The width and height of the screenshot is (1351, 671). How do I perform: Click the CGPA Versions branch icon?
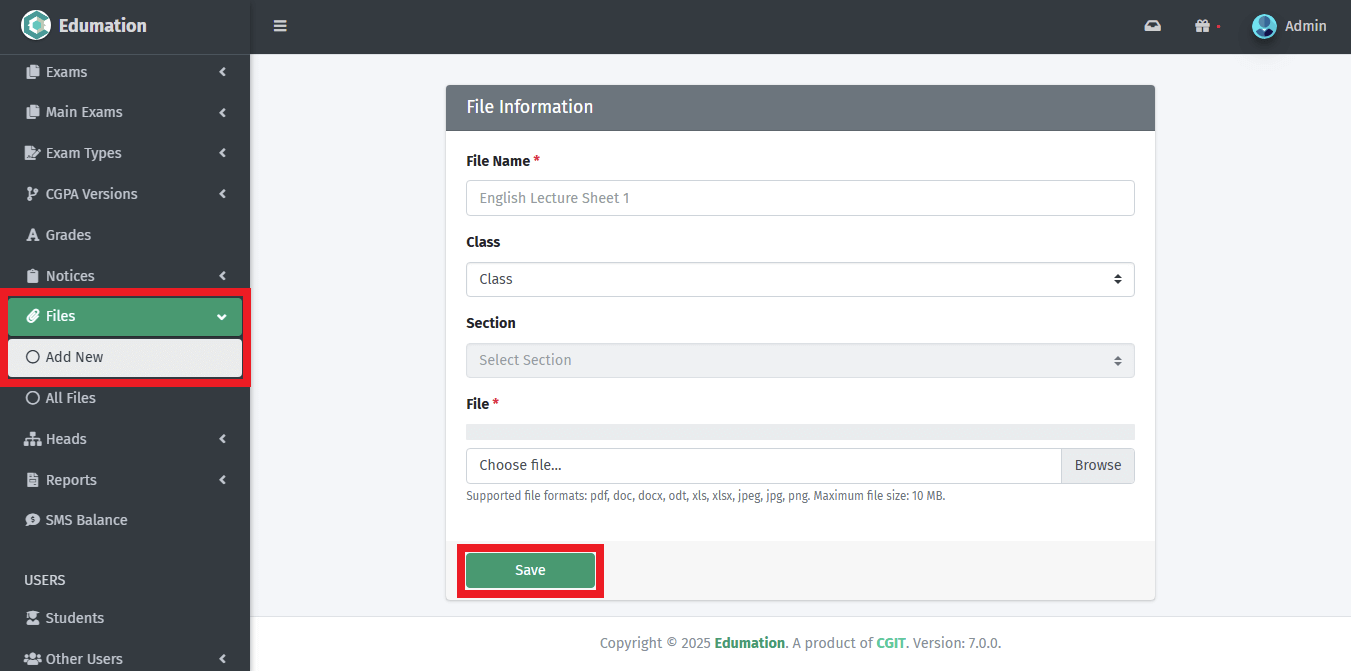point(33,194)
